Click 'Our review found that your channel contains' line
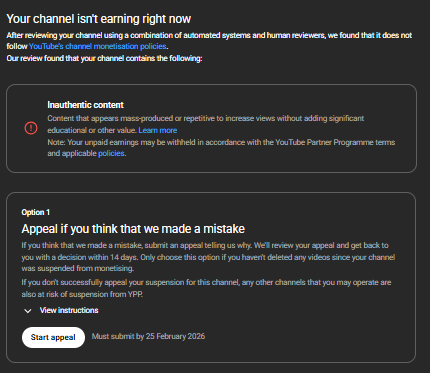Image resolution: width=430 pixels, height=373 pixels. [x=104, y=58]
